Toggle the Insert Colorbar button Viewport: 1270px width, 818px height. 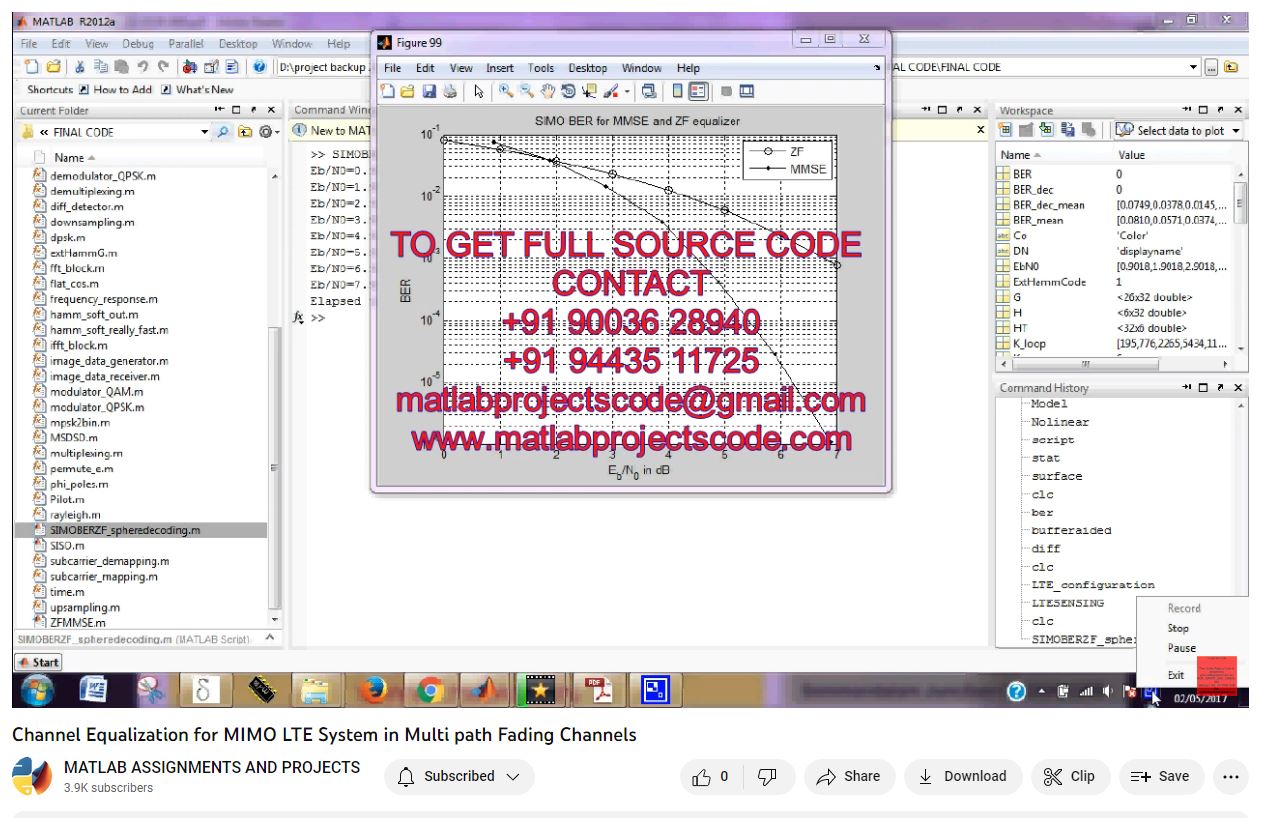tap(677, 91)
